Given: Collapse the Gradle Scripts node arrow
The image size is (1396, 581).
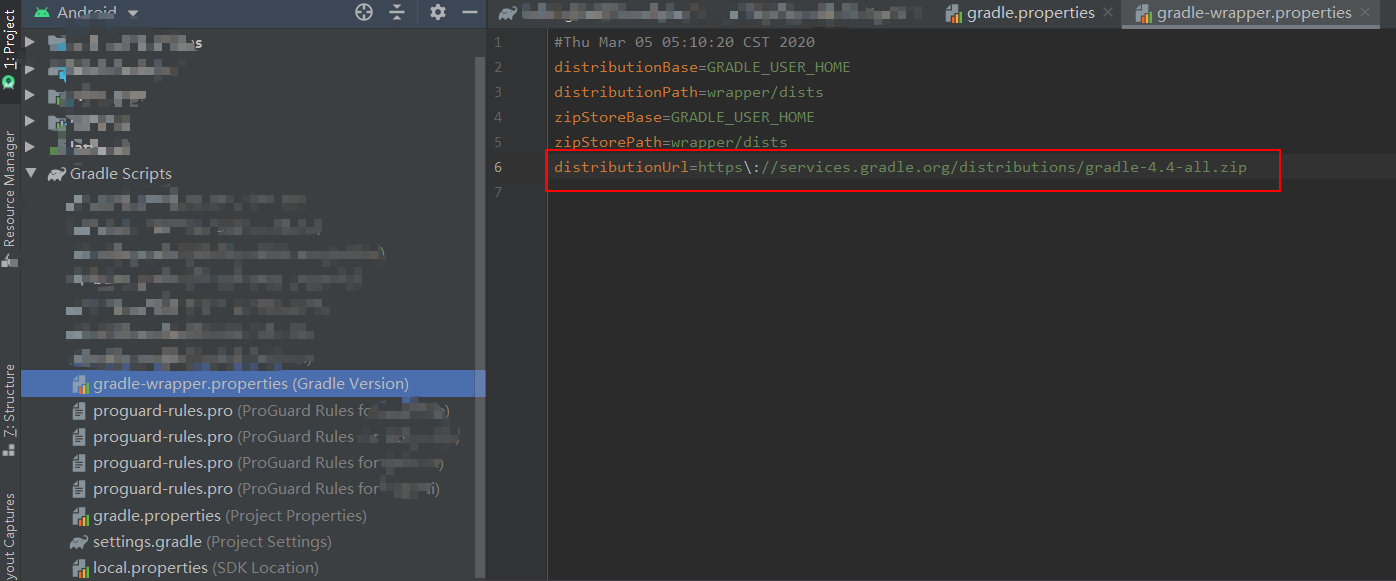Looking at the screenshot, I should click(31, 173).
